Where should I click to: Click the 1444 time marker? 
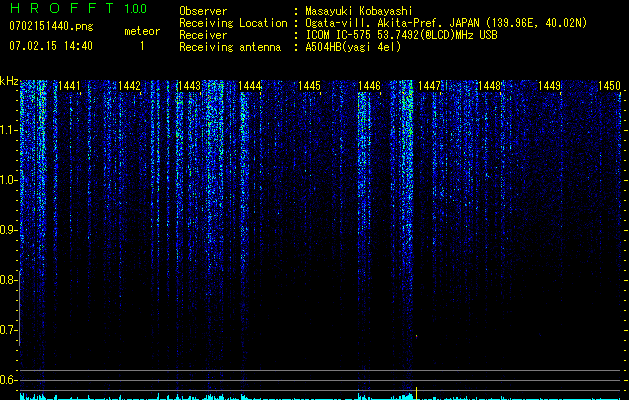point(250,86)
